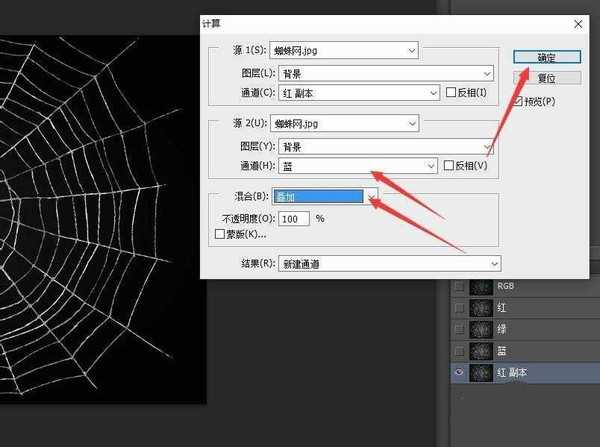Enable 反相(I) checkbox for source 1

pyautogui.click(x=450, y=93)
